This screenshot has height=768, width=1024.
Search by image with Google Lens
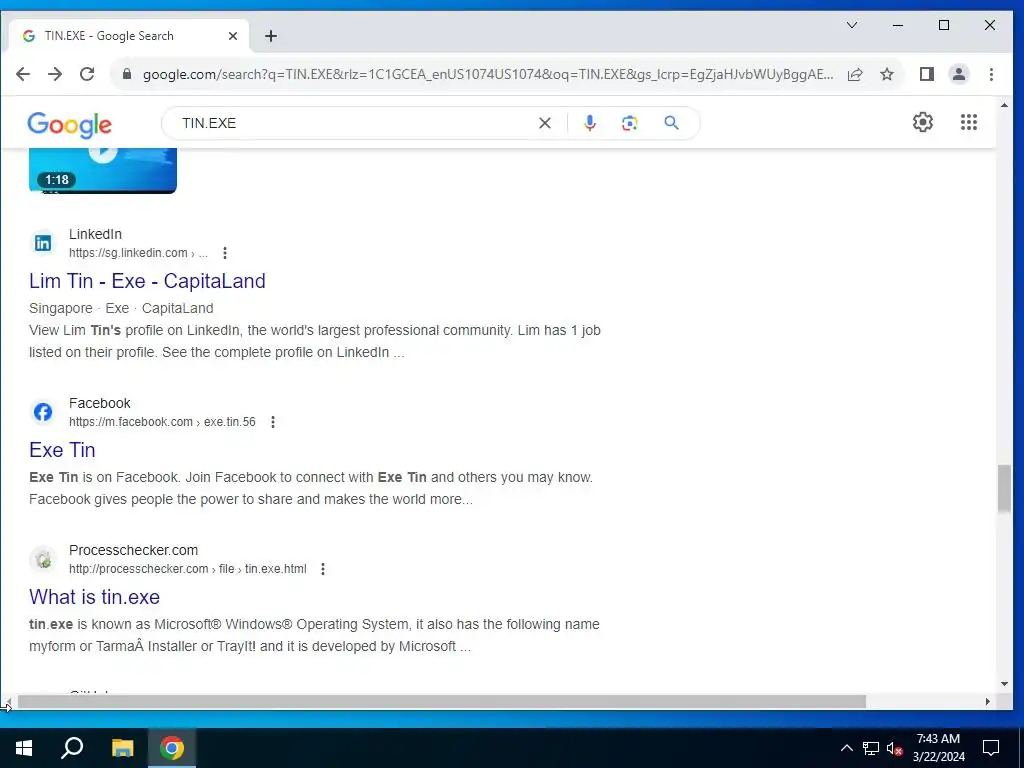point(630,123)
